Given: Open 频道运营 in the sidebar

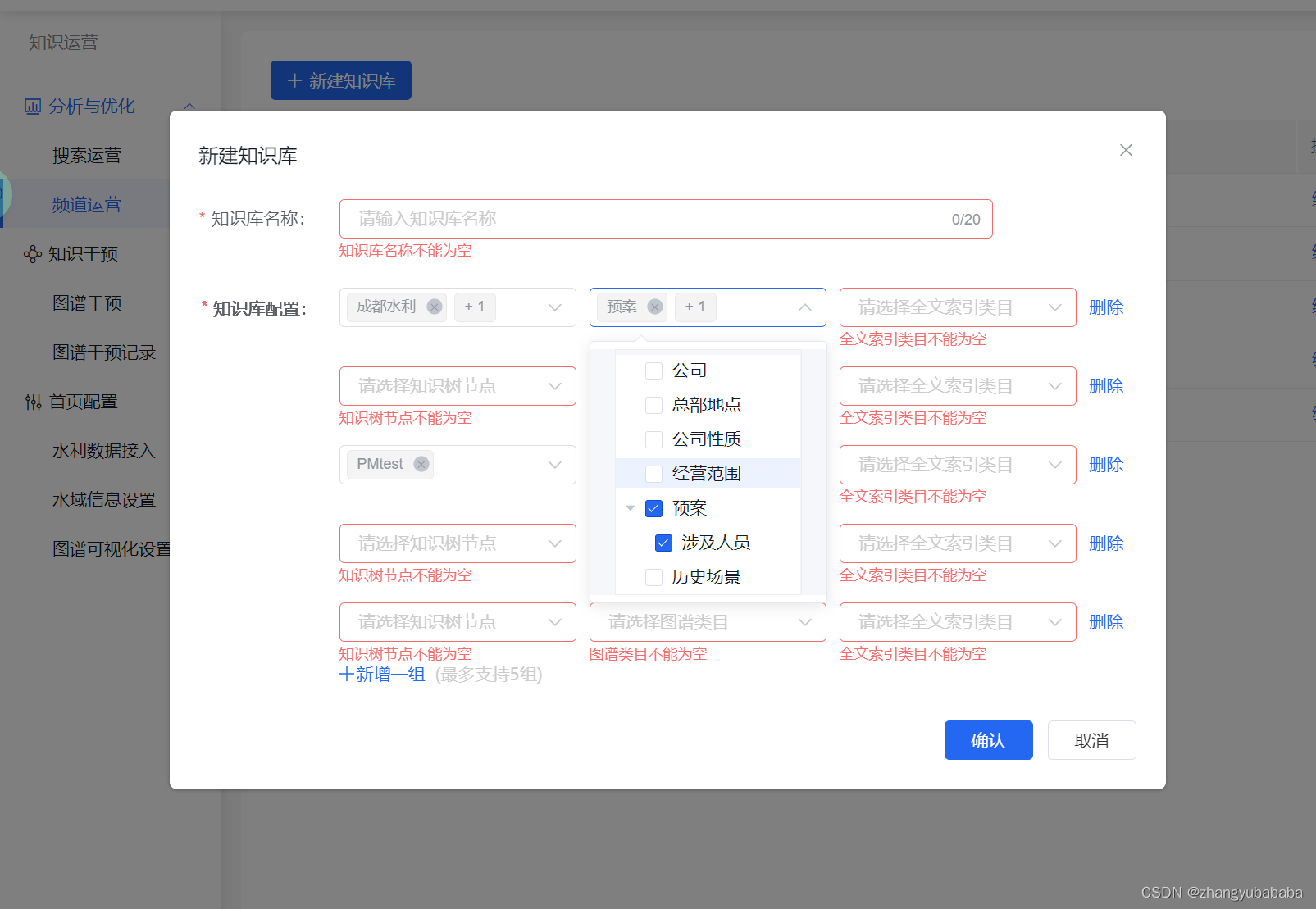Looking at the screenshot, I should (87, 205).
